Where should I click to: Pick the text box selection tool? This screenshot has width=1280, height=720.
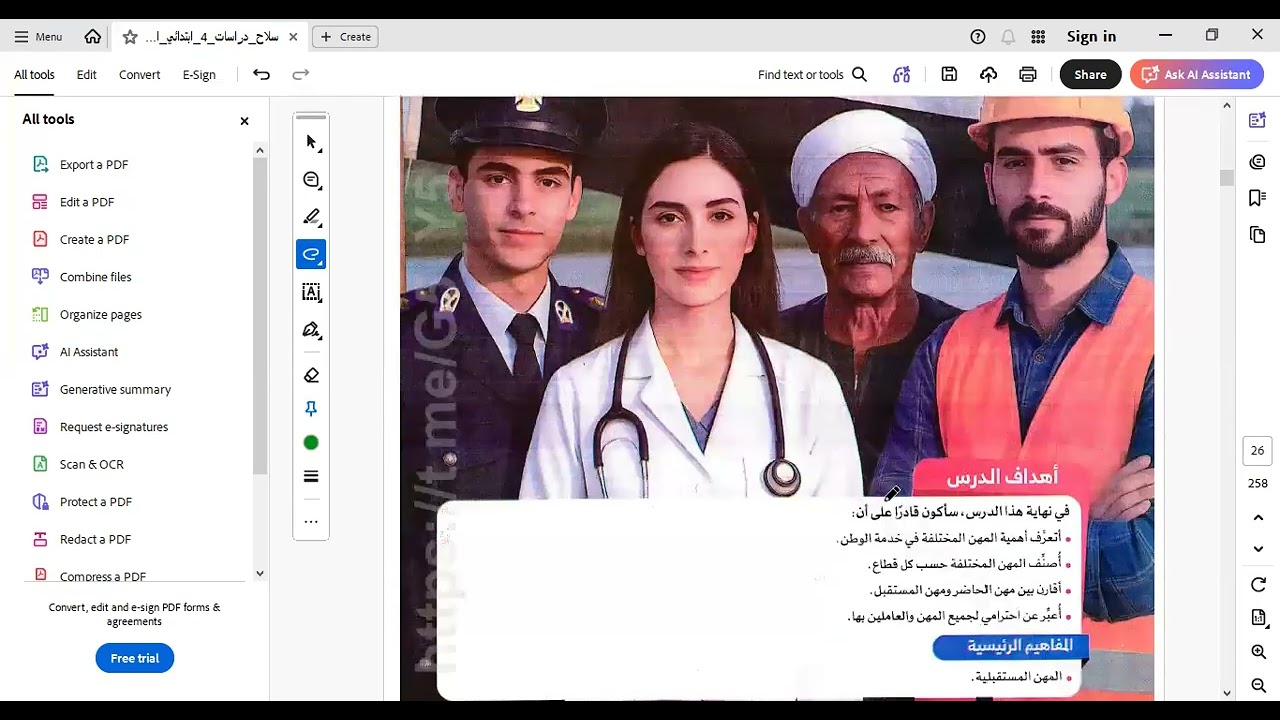pyautogui.click(x=311, y=292)
